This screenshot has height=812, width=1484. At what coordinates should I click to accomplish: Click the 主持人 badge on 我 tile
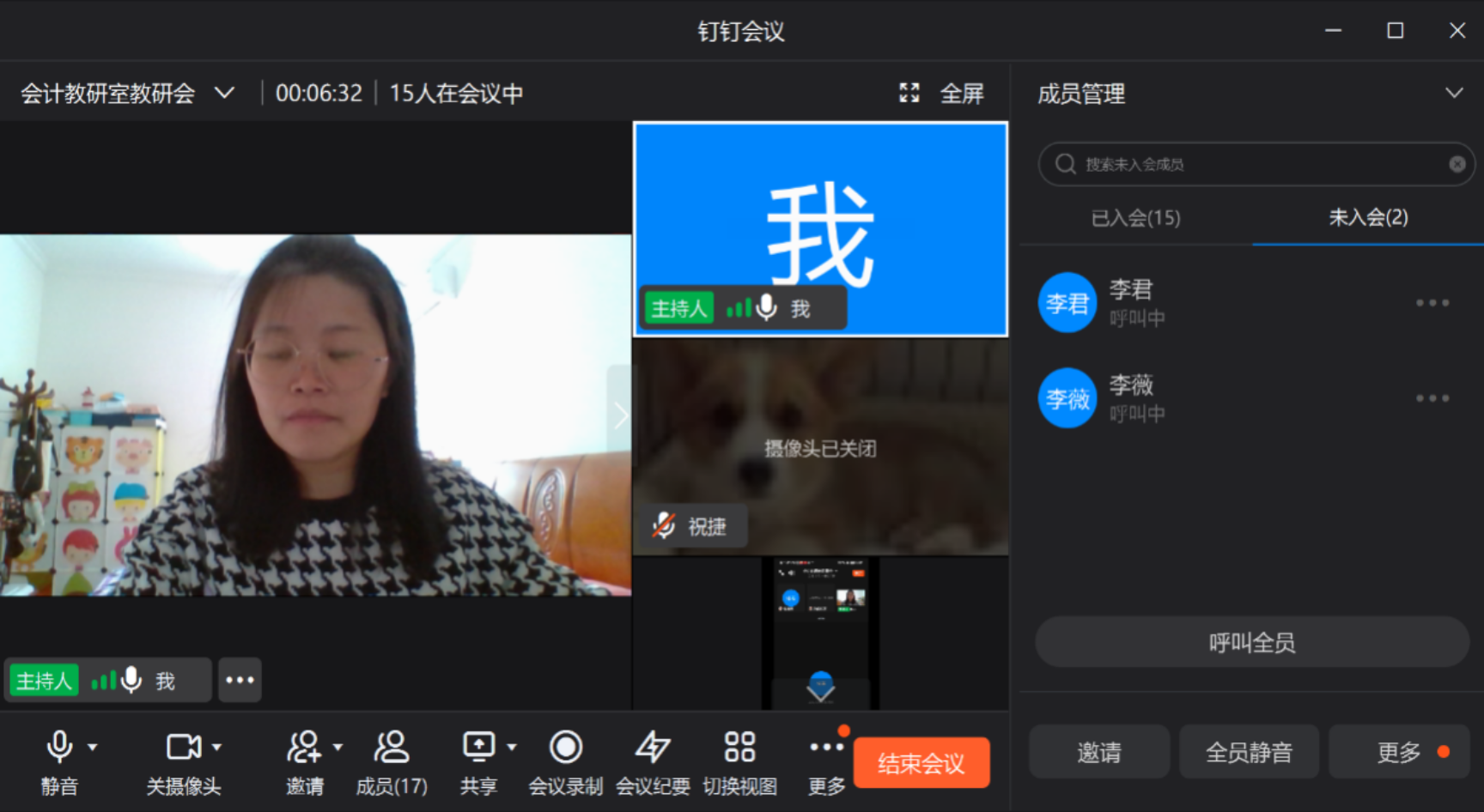[678, 308]
